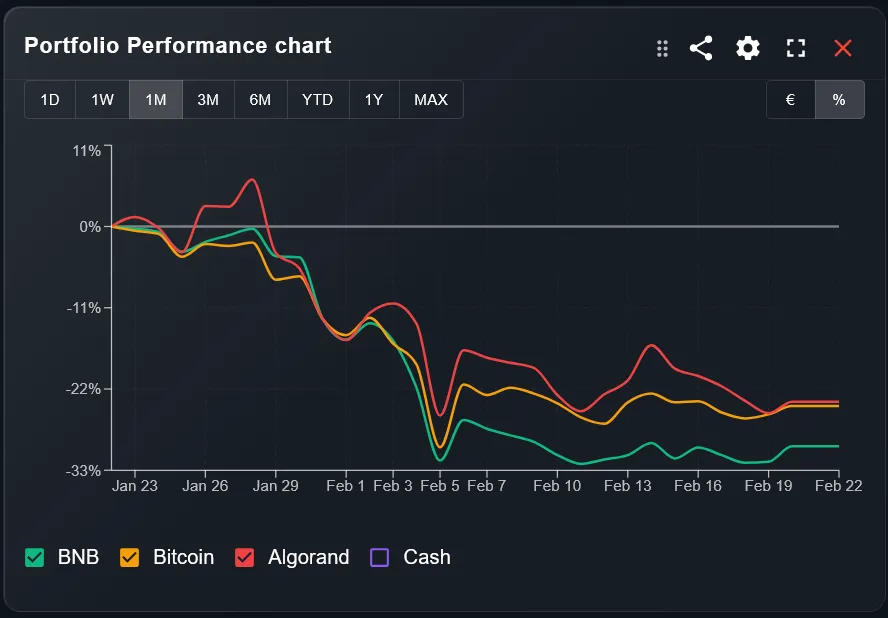Select the percentage display mode

click(839, 99)
